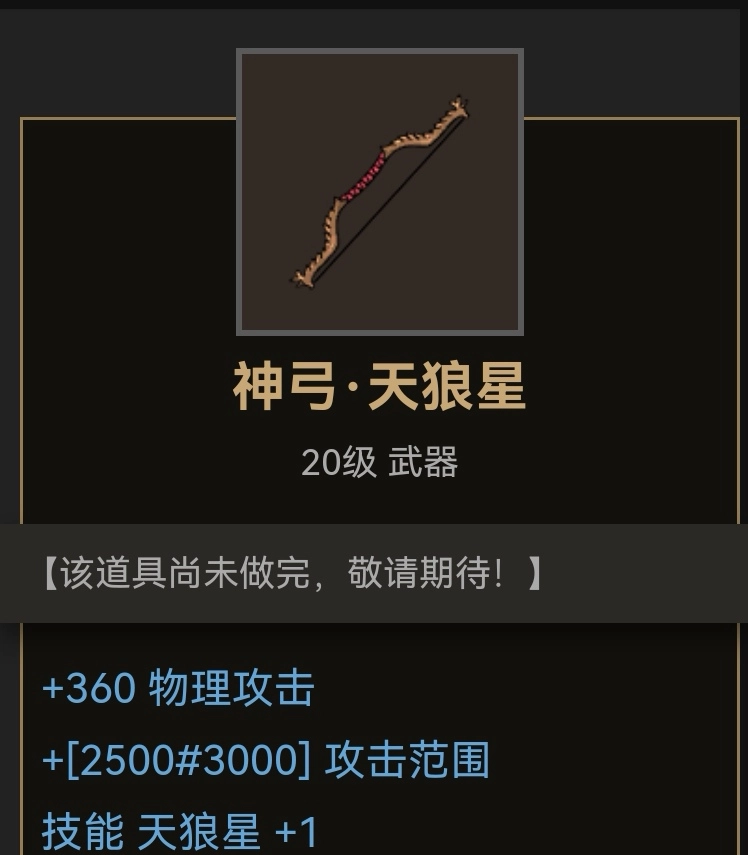
Task: Click the 攻击范围 stat label
Action: click(x=407, y=760)
